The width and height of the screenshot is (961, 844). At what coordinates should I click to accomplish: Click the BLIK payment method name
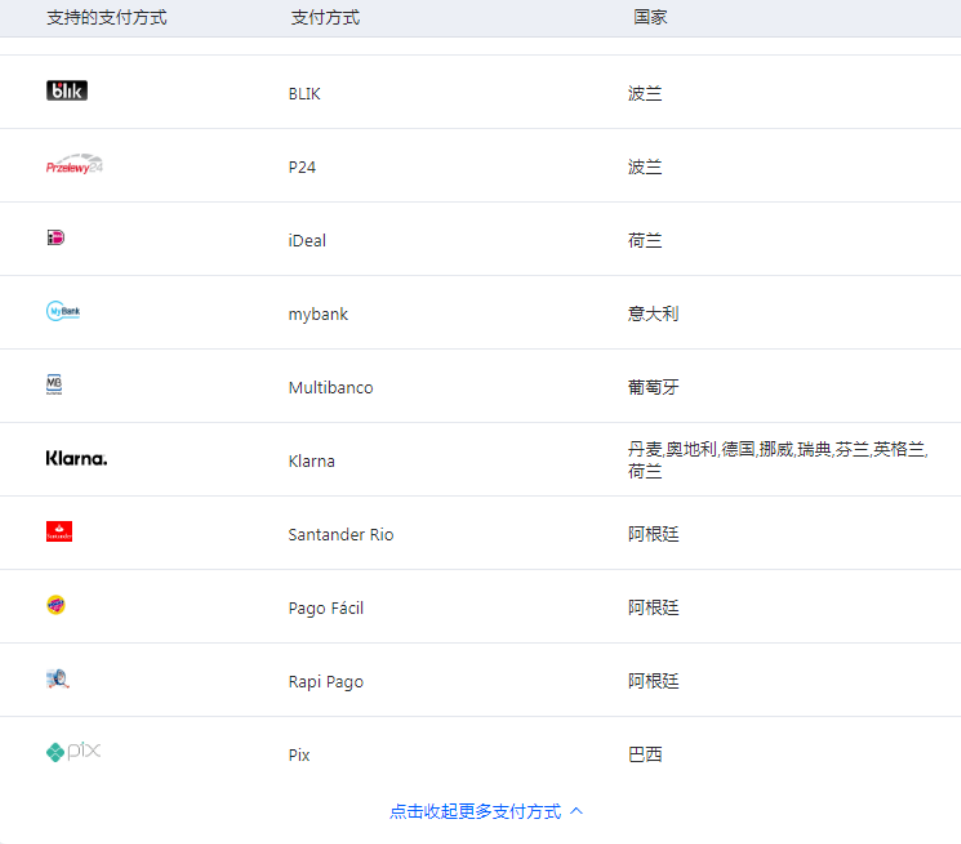[x=302, y=93]
